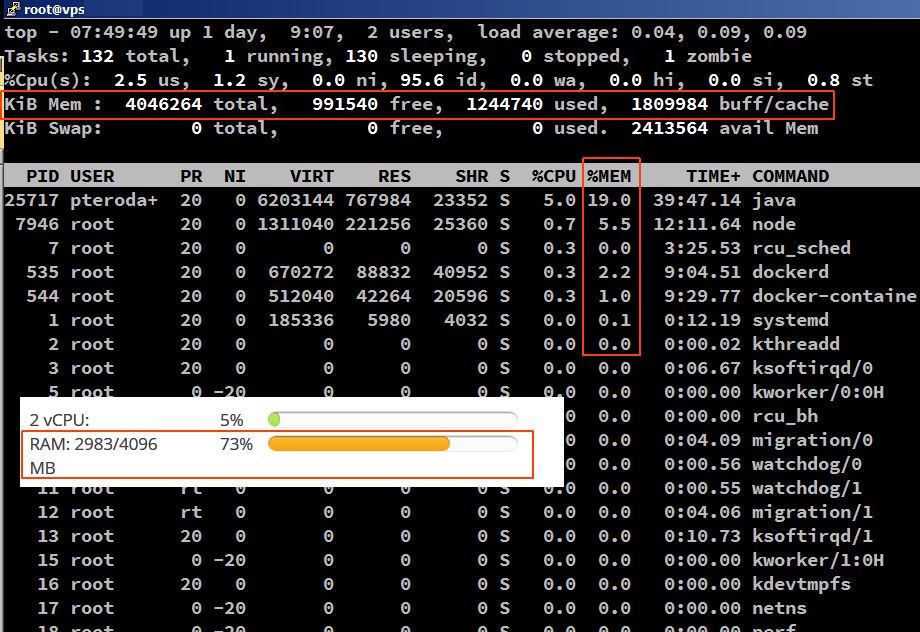Click the 19.0 memory percentage value
The height and width of the screenshot is (632, 920).
pos(609,200)
